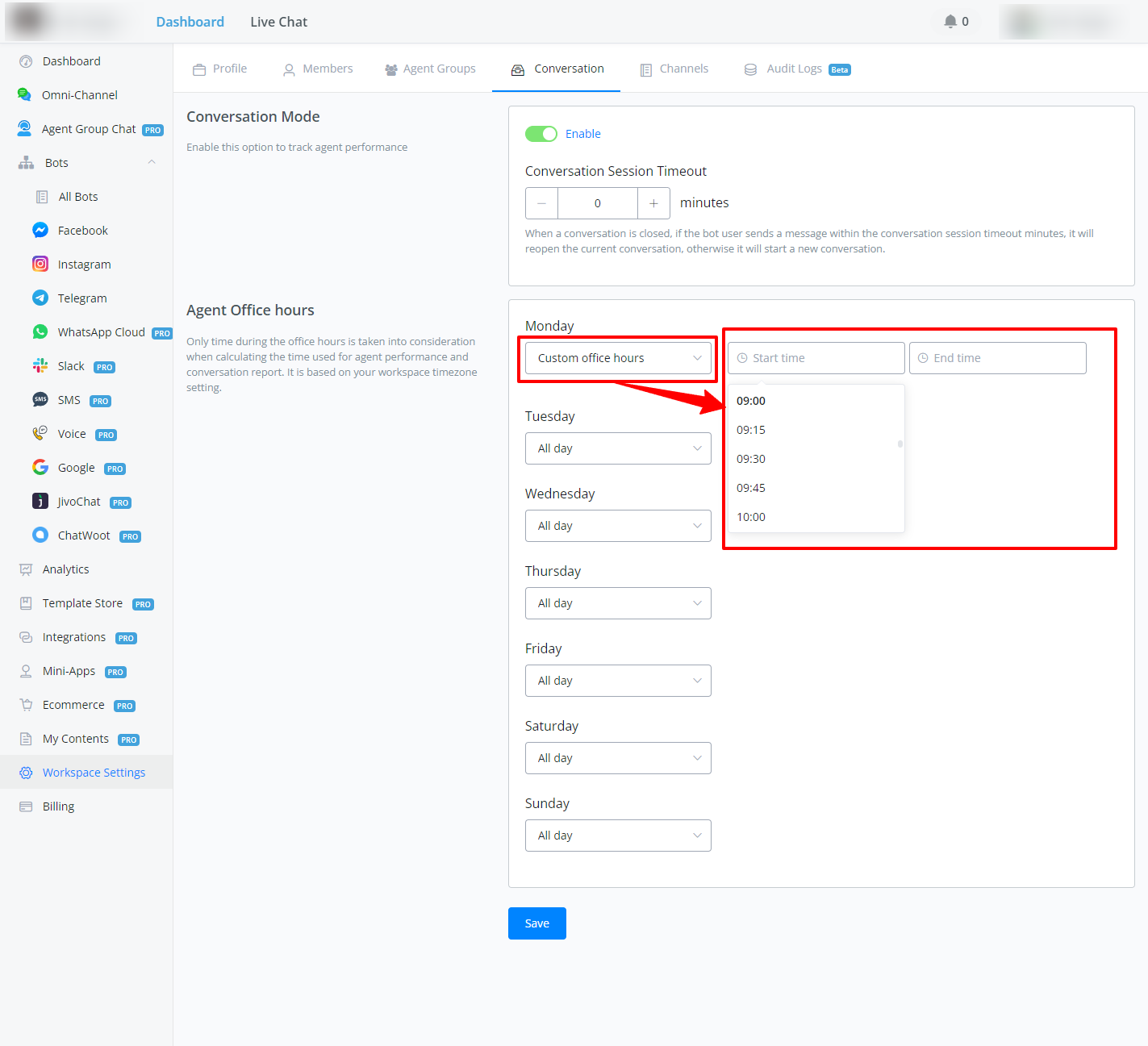This screenshot has height=1046, width=1148.
Task: Click the Mini-Apps icon
Action: point(26,671)
